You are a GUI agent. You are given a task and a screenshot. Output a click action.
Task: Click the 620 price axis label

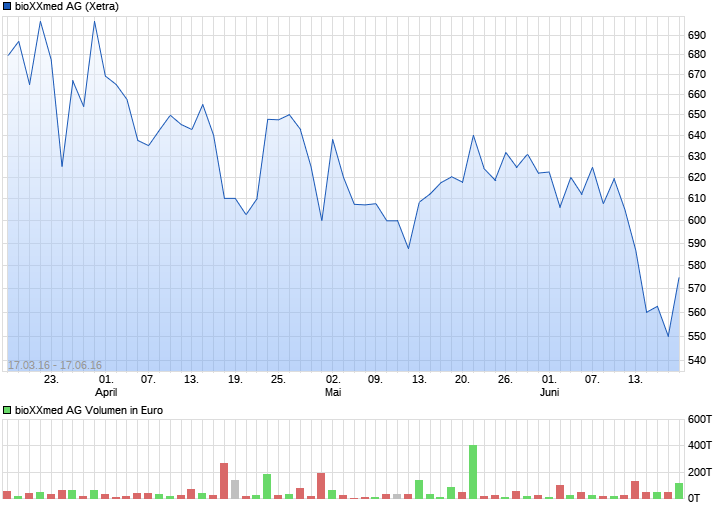[x=697, y=177]
